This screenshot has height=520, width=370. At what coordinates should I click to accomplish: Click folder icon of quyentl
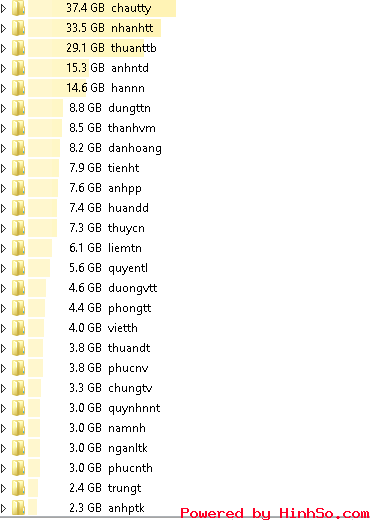[18, 268]
